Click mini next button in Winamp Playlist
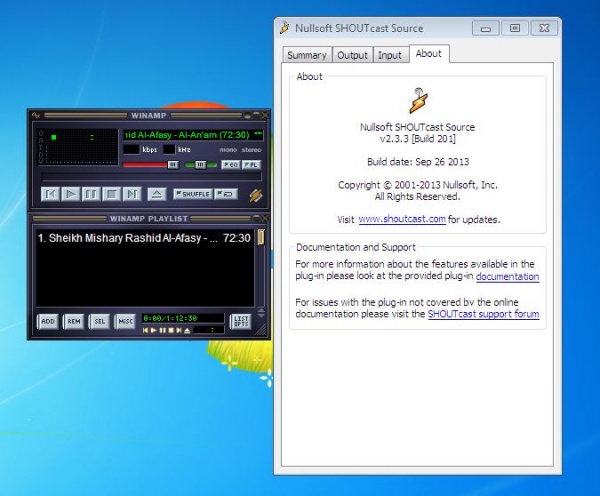 pos(179,330)
